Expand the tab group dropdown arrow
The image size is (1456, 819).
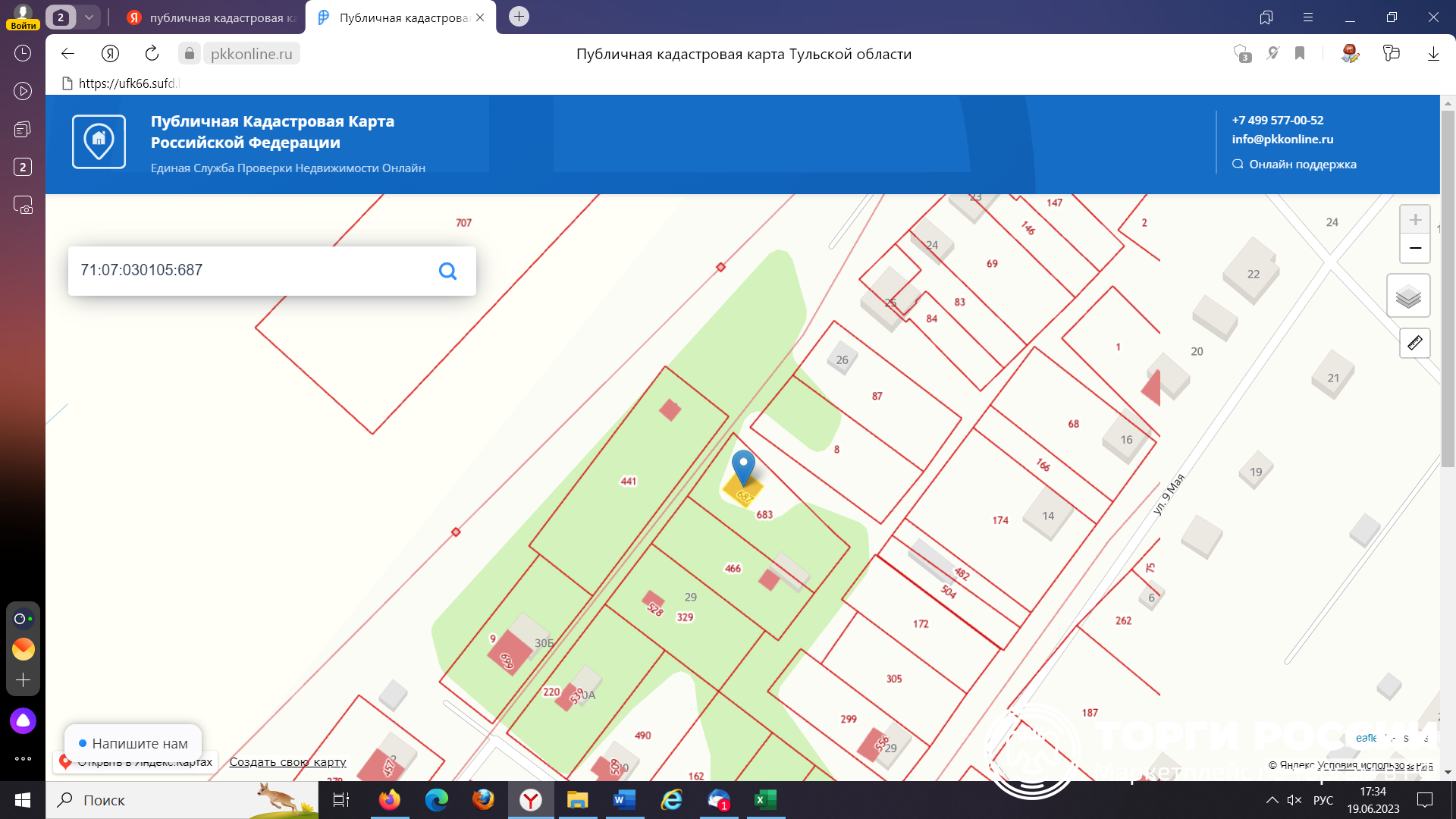[89, 17]
